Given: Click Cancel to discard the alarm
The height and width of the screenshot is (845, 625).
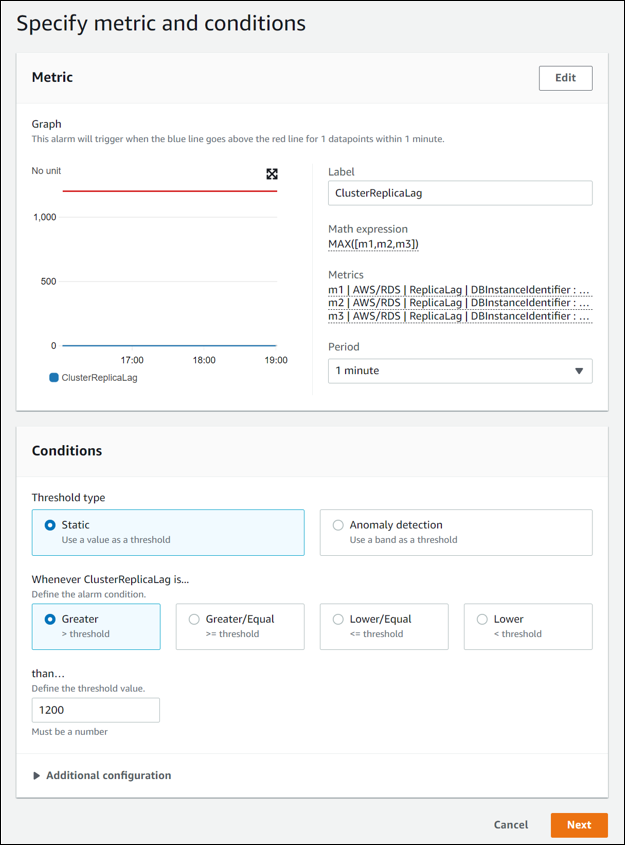Looking at the screenshot, I should [x=510, y=824].
